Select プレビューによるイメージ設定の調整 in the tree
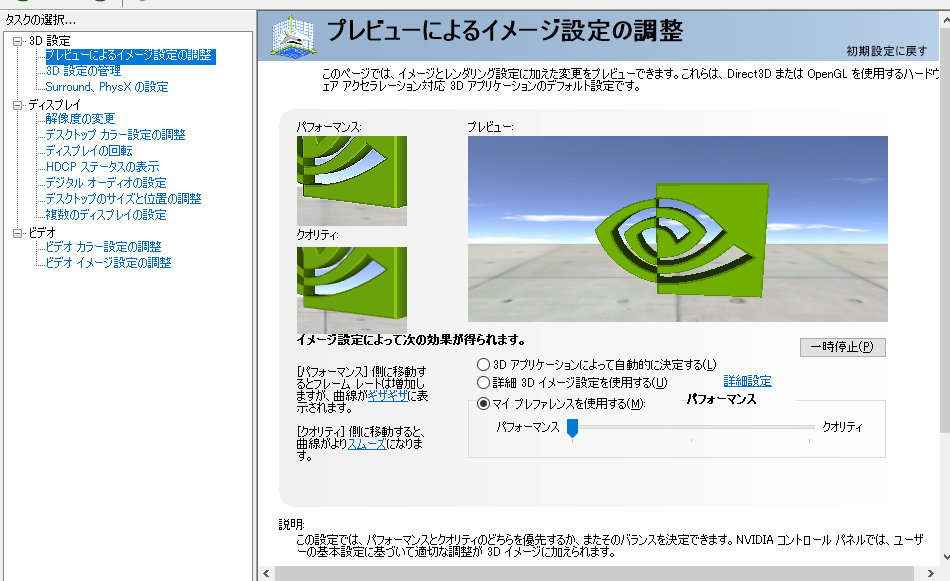 [x=129, y=56]
